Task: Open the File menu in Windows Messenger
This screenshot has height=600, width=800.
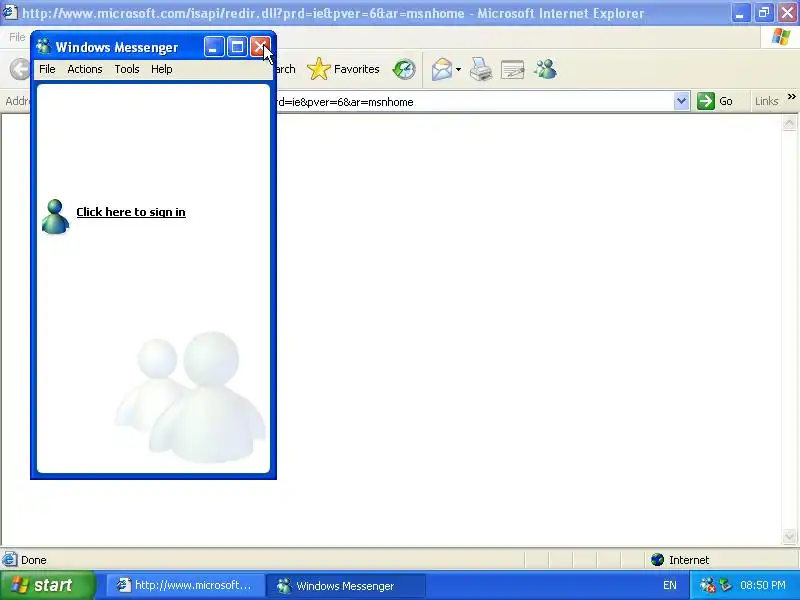Action: click(x=47, y=69)
